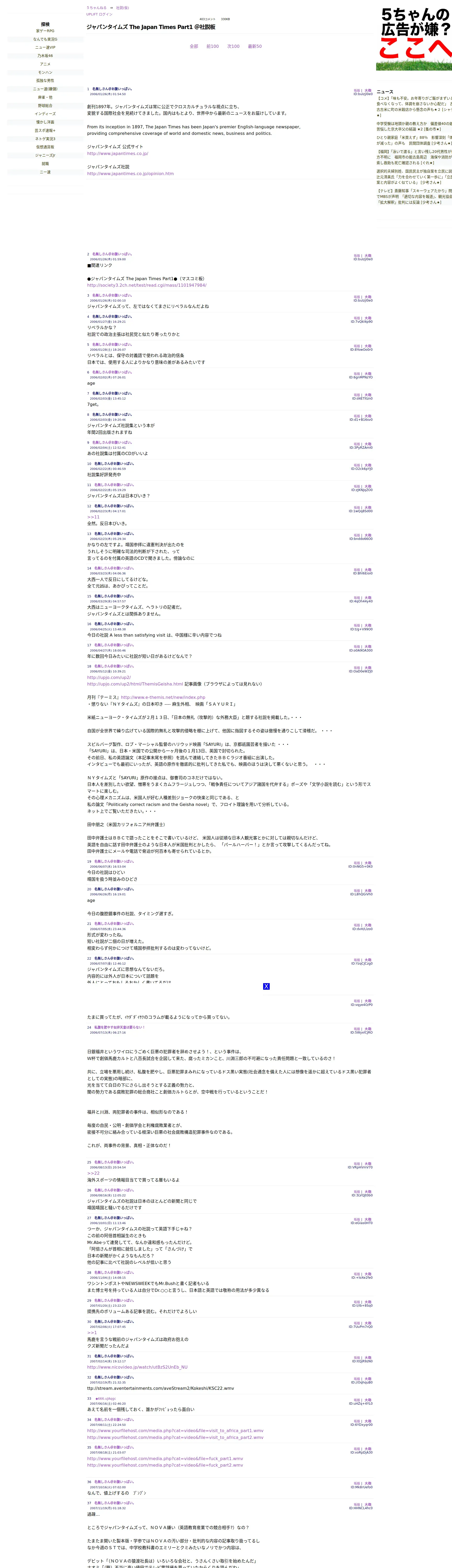Screen dimensions: 452x1568
Task: Open ニュー速(嫌儲) board in sidebar
Action: tap(45, 89)
